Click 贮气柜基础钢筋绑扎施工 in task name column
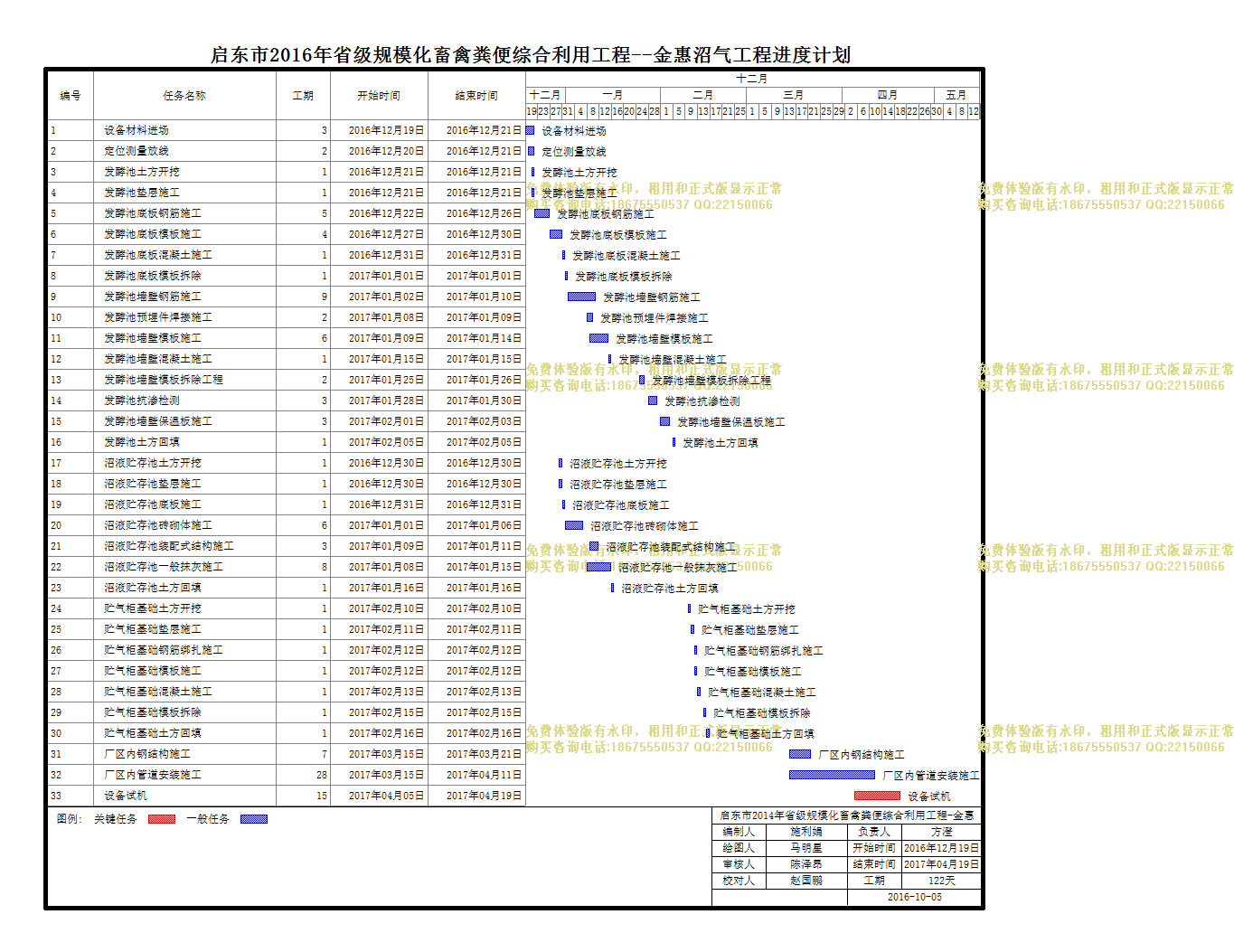 click(164, 650)
